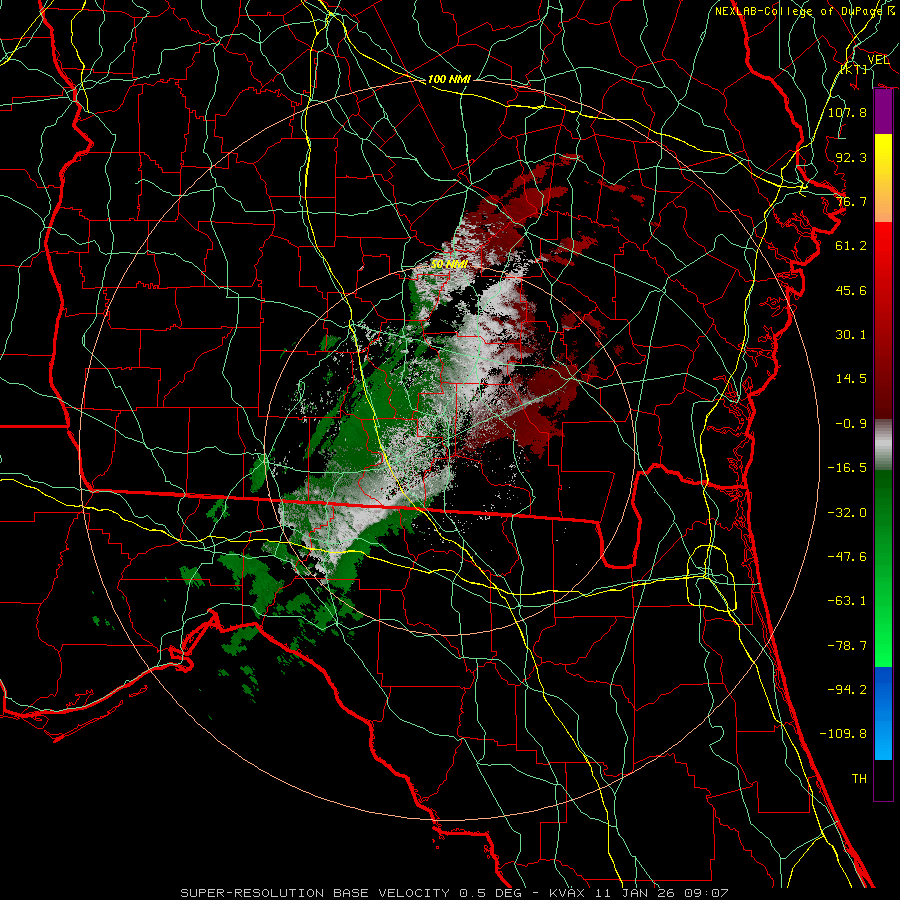Click the TH legend label

859,779
